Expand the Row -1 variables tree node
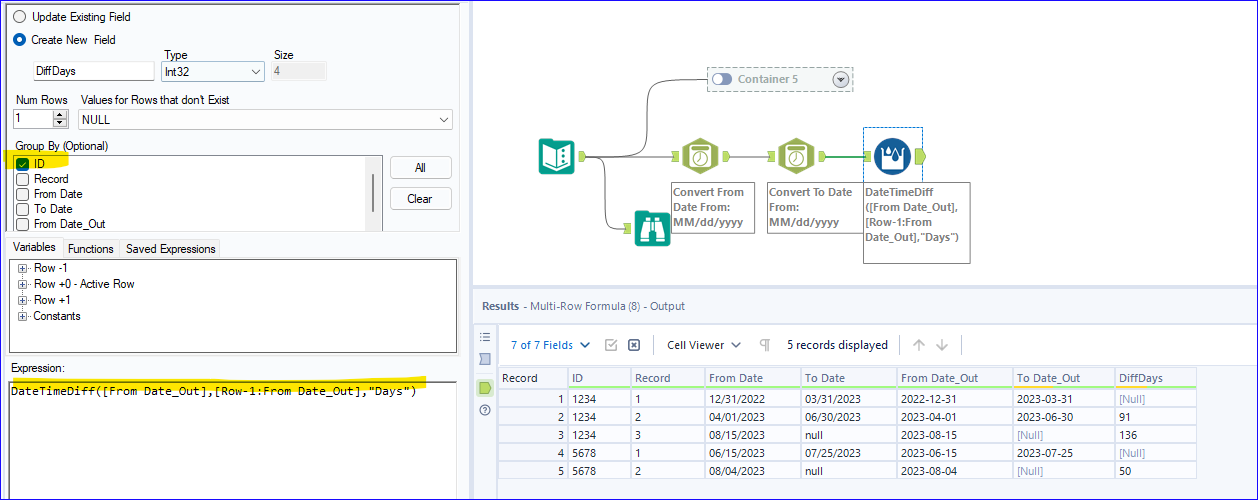 [x=23, y=268]
